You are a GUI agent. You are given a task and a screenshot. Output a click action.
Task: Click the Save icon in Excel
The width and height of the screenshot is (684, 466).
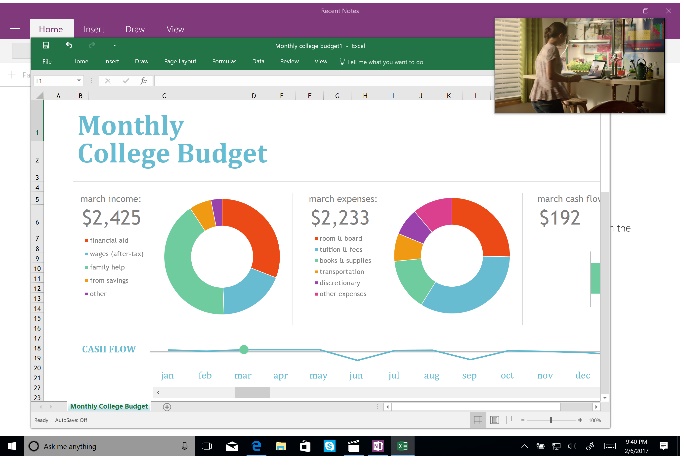coord(46,45)
